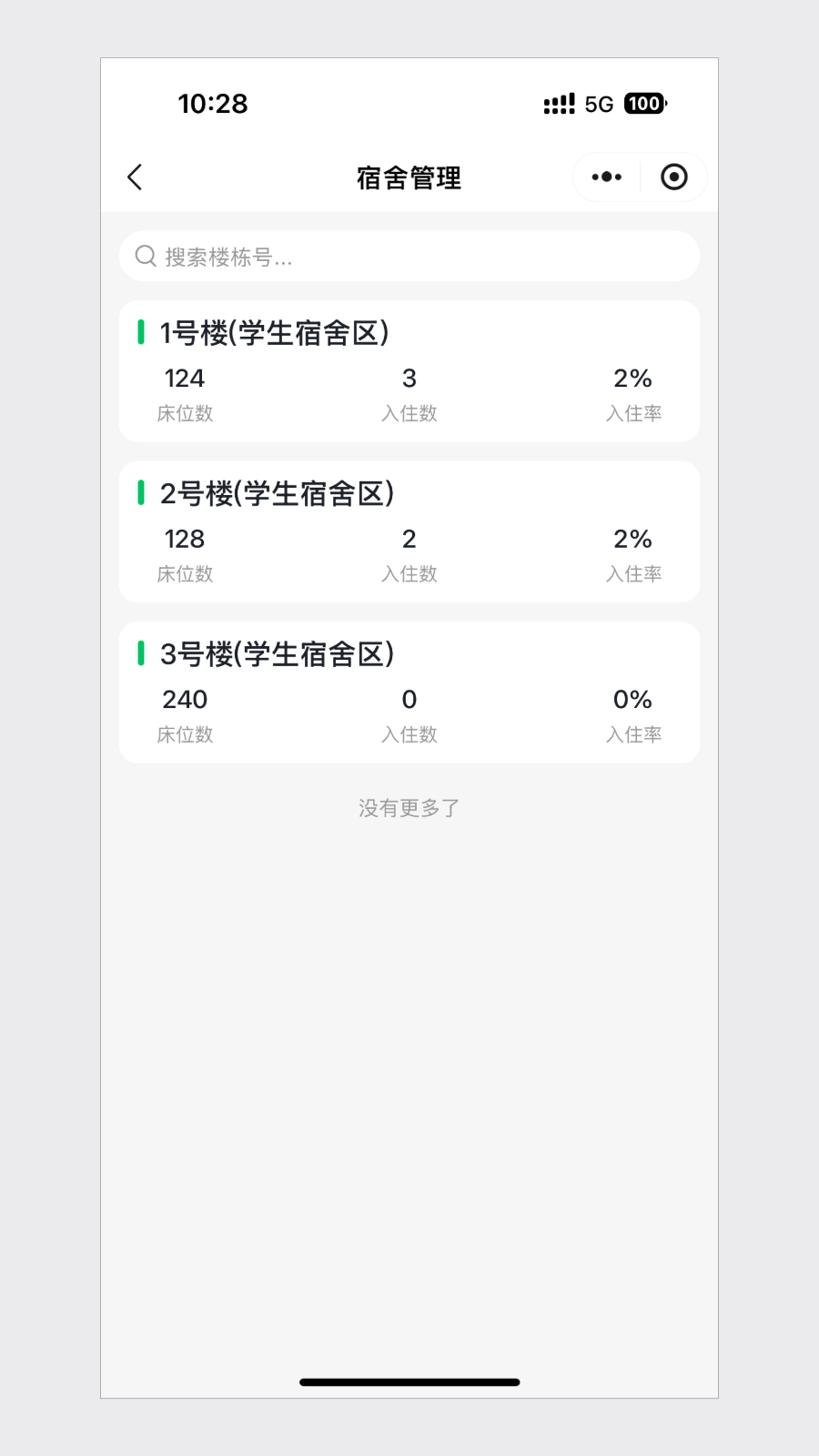819x1456 pixels.
Task: Open the three-dot more menu
Action: (x=606, y=177)
